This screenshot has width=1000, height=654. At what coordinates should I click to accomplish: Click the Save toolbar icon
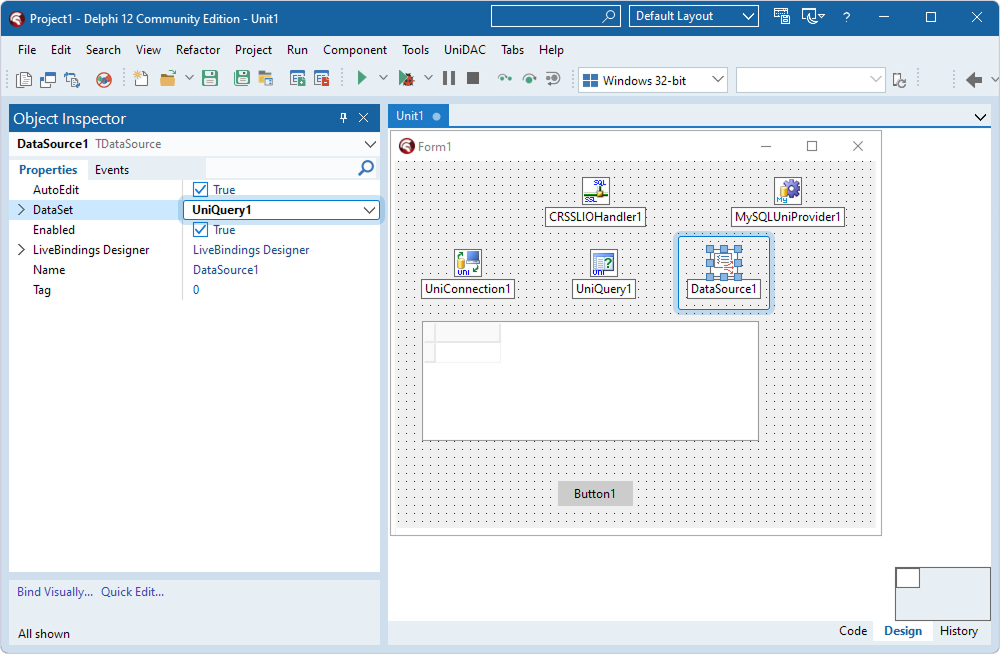(210, 78)
